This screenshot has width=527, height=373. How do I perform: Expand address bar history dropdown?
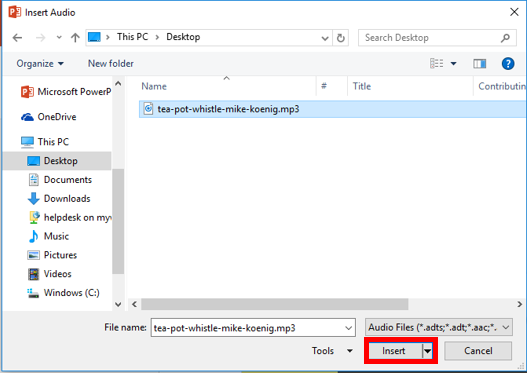(325, 38)
